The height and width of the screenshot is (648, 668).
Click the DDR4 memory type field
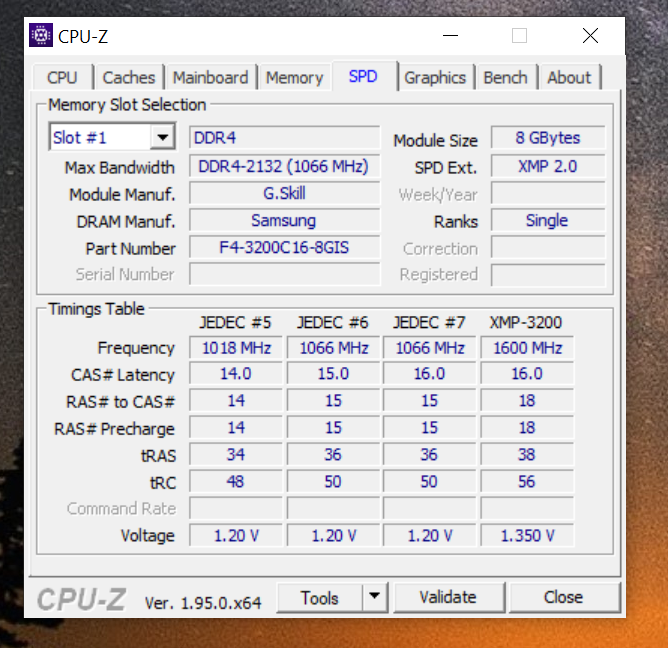coord(284,138)
